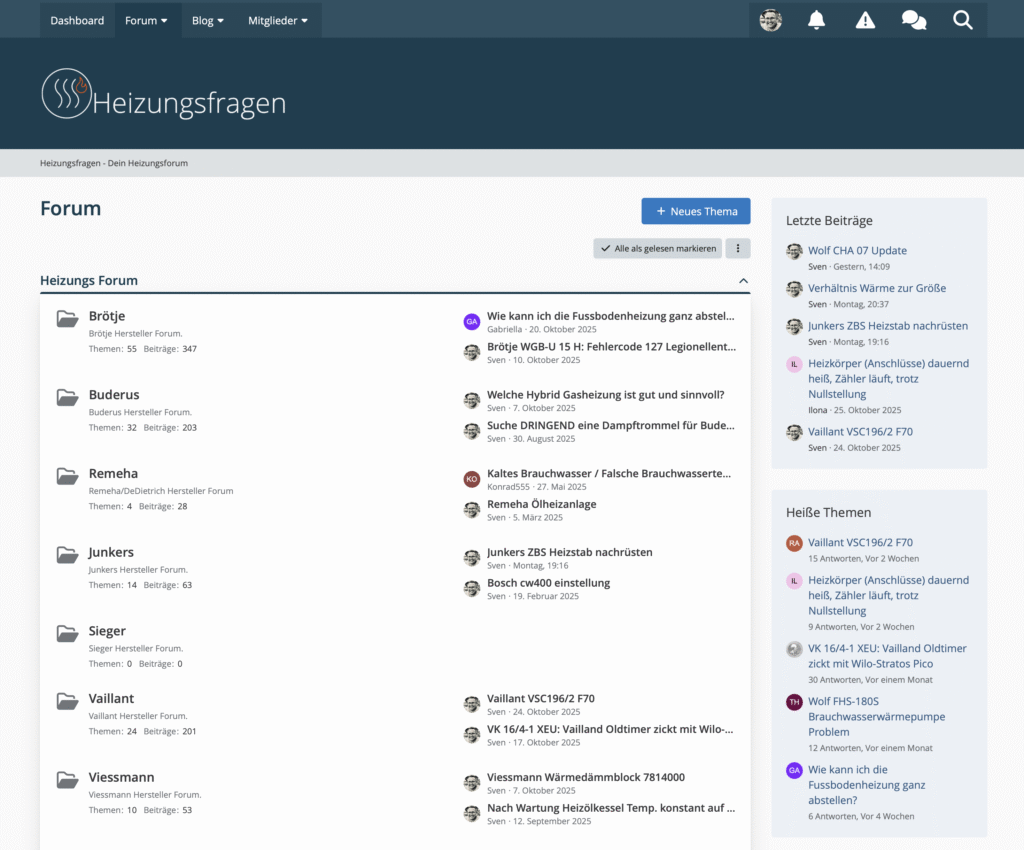Expand the Mitglieder dropdown menu

[x=278, y=20]
